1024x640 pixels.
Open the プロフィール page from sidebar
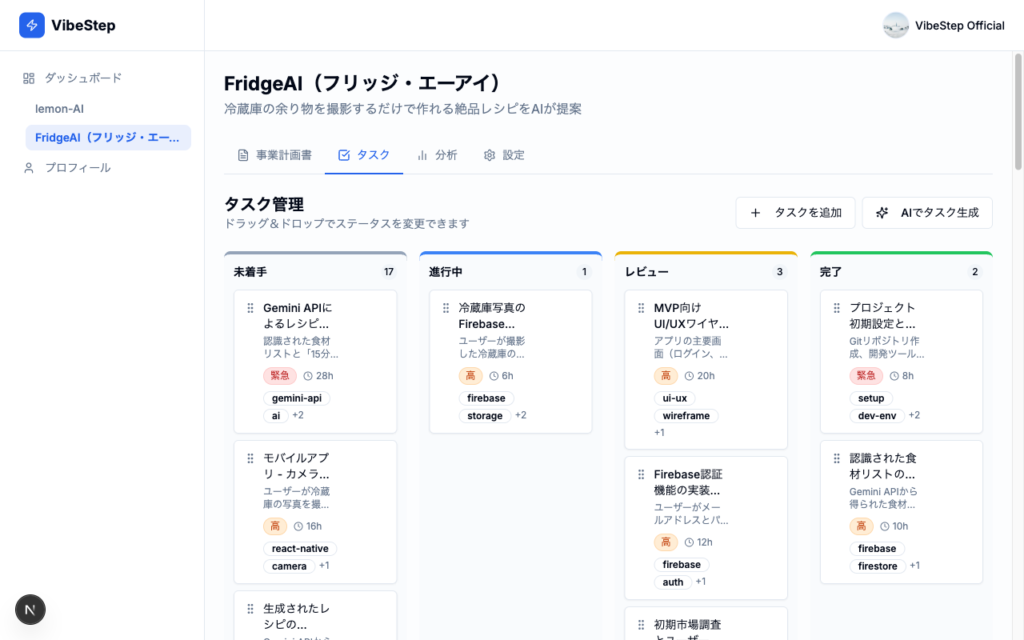77,168
